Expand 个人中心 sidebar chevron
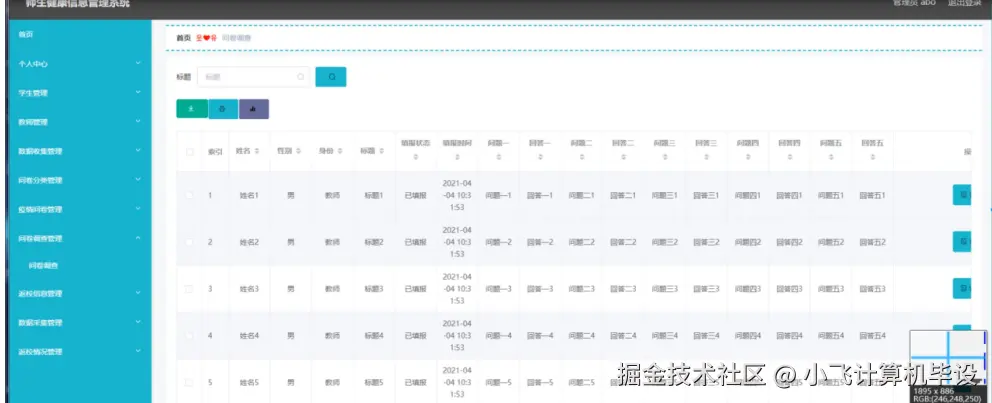992x403 pixels. pos(138,63)
